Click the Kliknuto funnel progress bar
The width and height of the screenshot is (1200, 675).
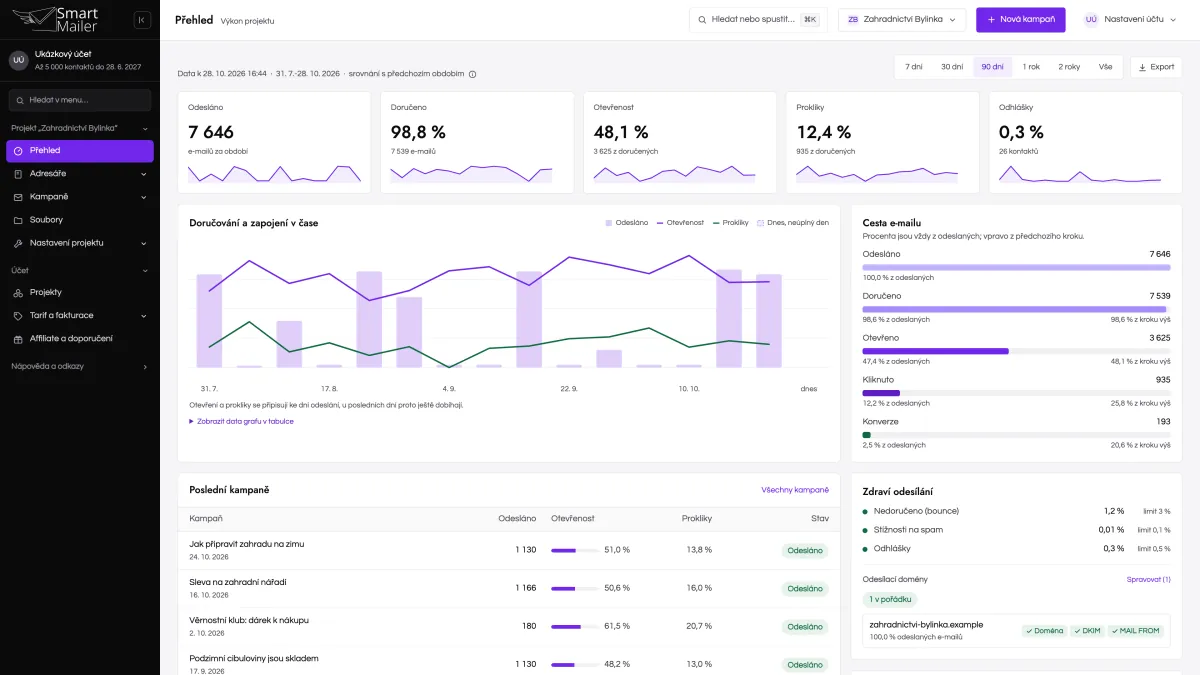[x=1016, y=393]
